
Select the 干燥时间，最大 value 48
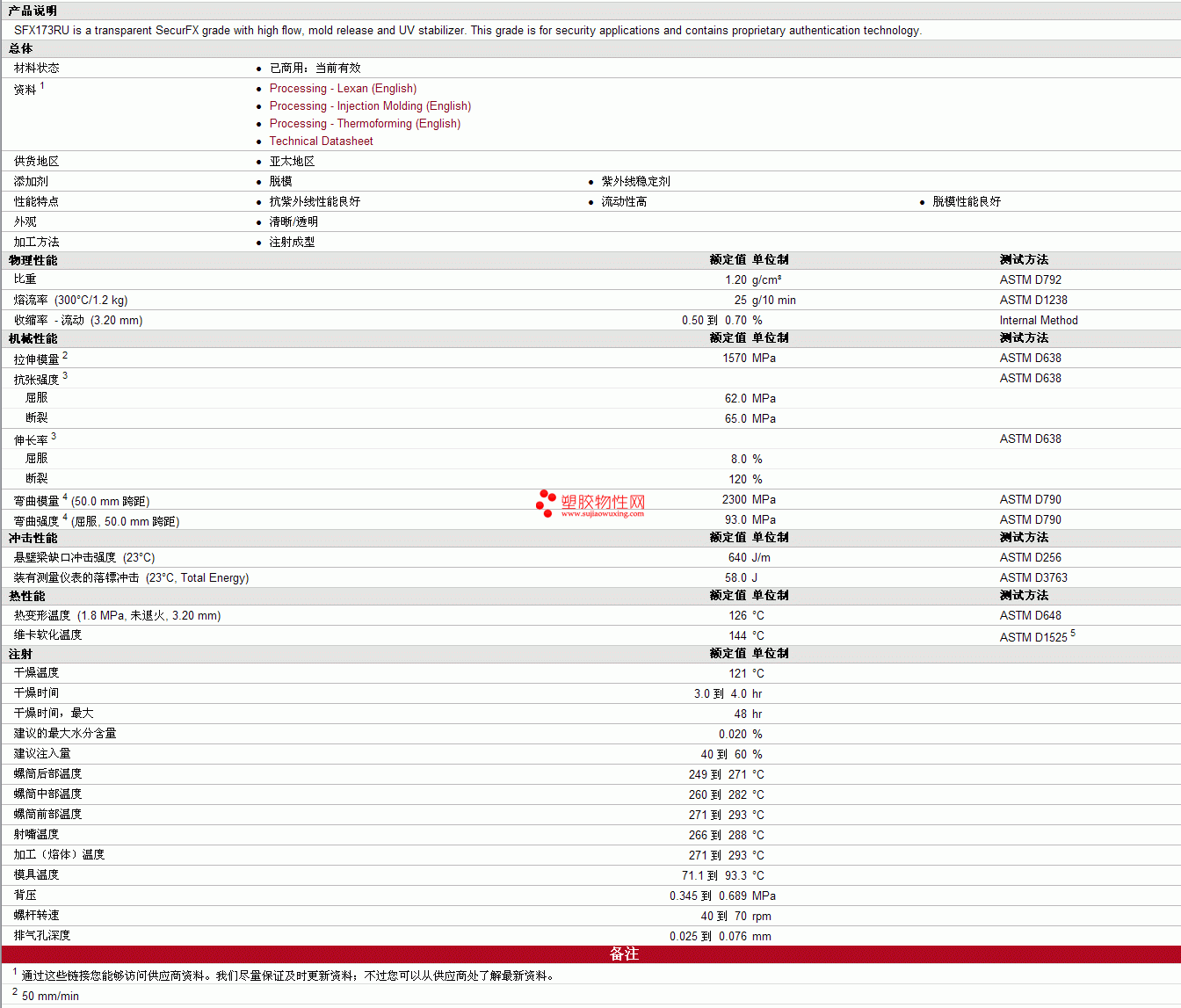point(741,714)
